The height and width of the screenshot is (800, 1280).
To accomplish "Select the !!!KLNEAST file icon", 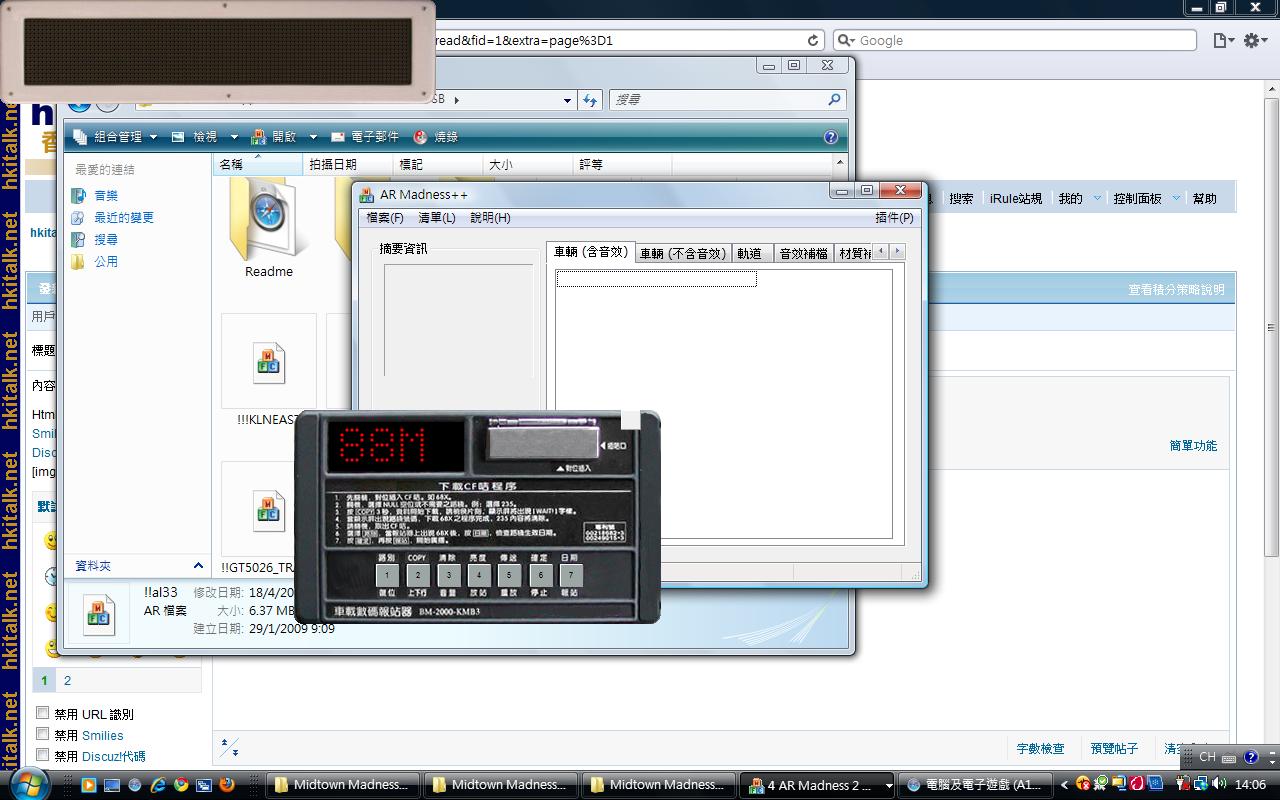I will tap(268, 362).
